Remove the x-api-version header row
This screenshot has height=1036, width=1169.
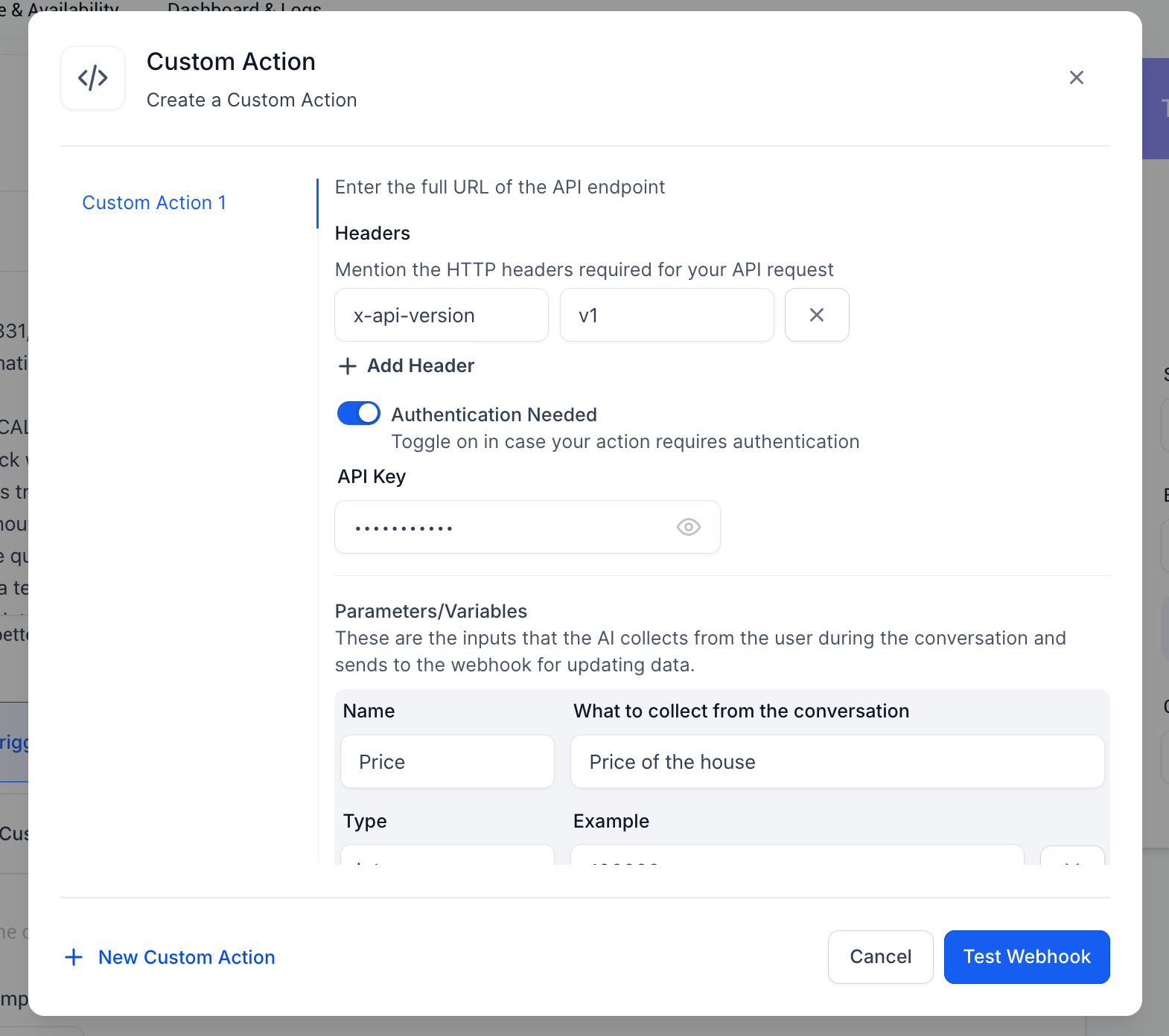click(x=817, y=315)
